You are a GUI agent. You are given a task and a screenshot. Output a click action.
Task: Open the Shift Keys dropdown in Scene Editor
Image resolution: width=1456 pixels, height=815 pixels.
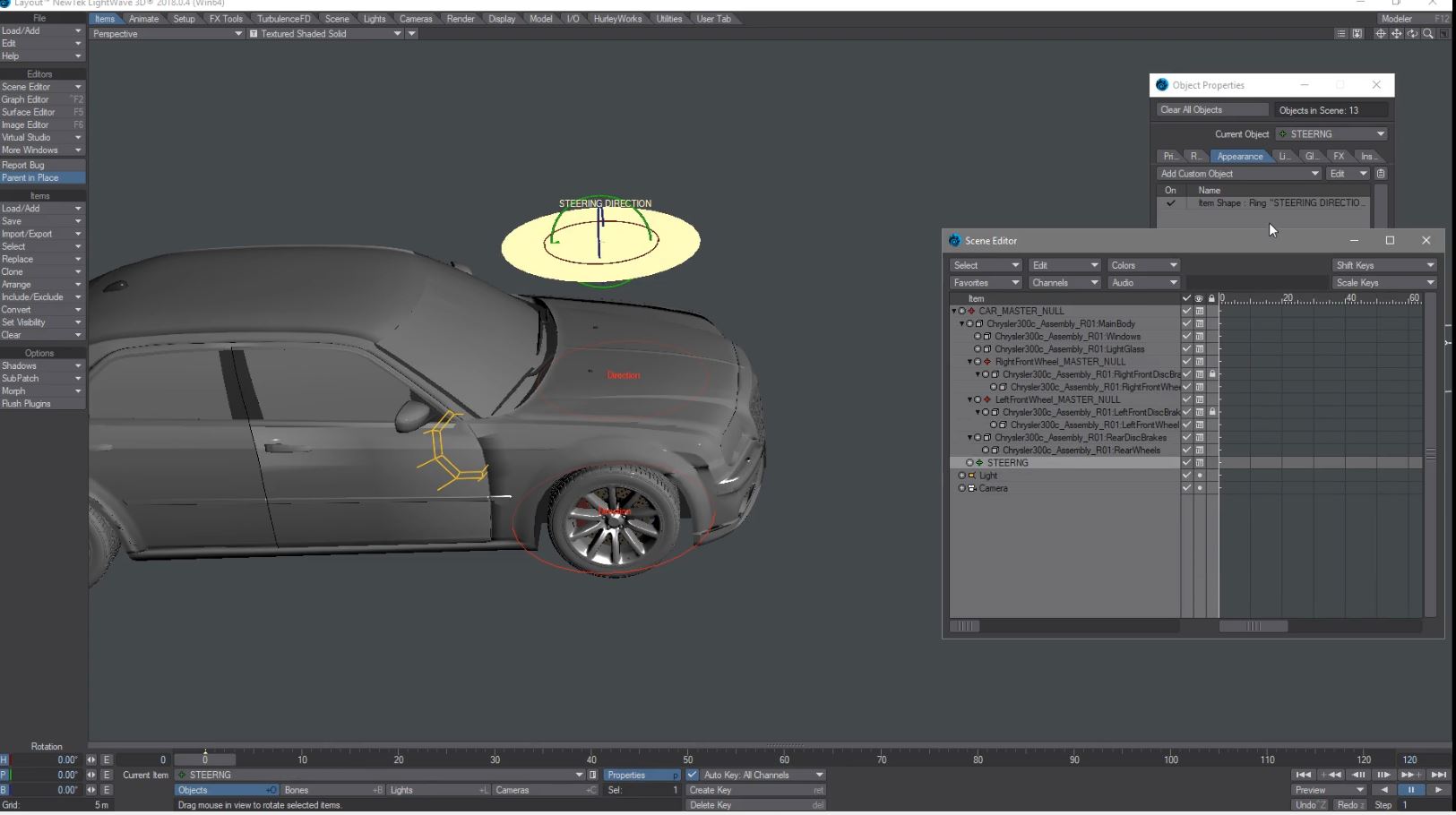click(x=1384, y=265)
